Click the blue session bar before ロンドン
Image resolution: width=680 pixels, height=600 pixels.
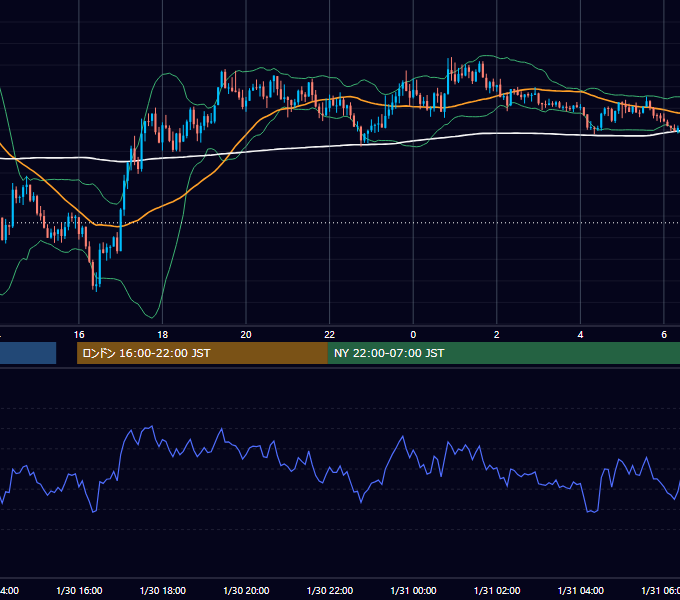coord(28,353)
